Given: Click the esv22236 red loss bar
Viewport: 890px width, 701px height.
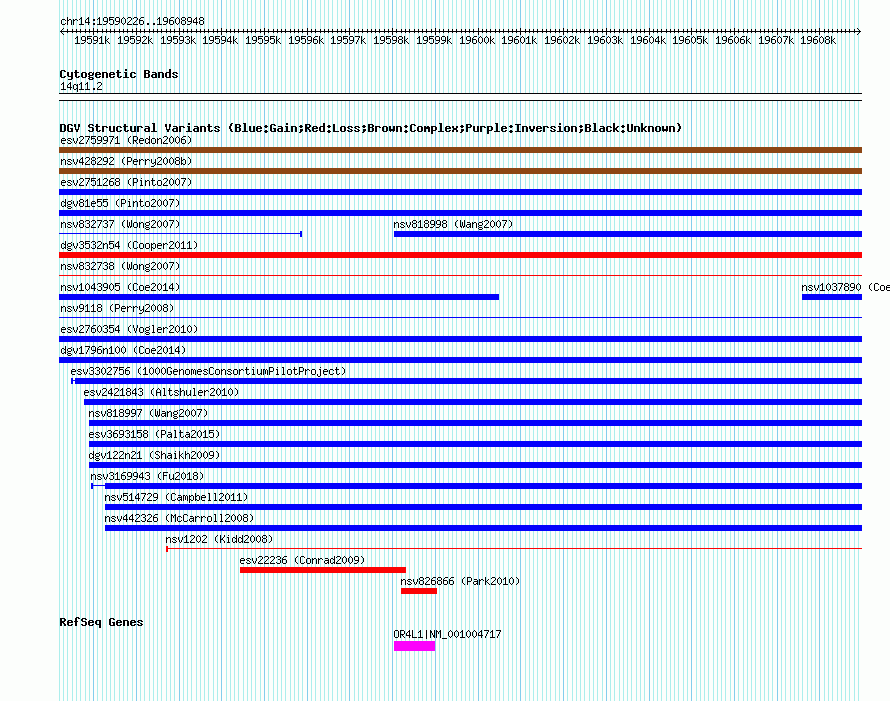Looking at the screenshot, I should [x=323, y=570].
